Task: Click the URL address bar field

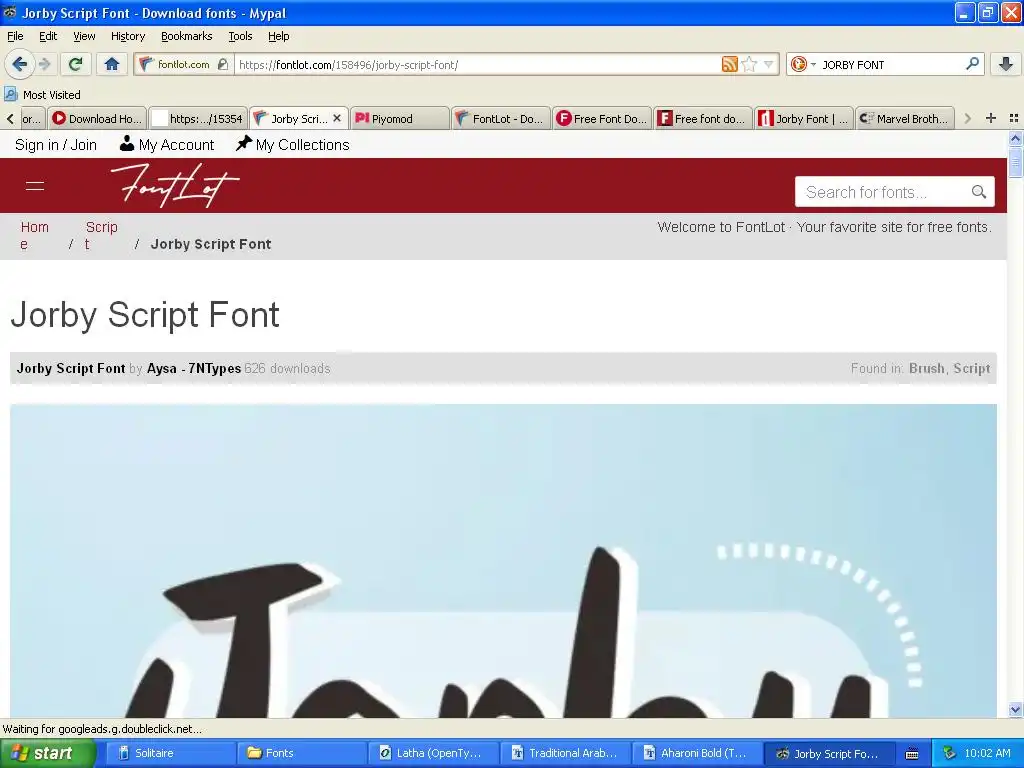Action: tap(477, 65)
